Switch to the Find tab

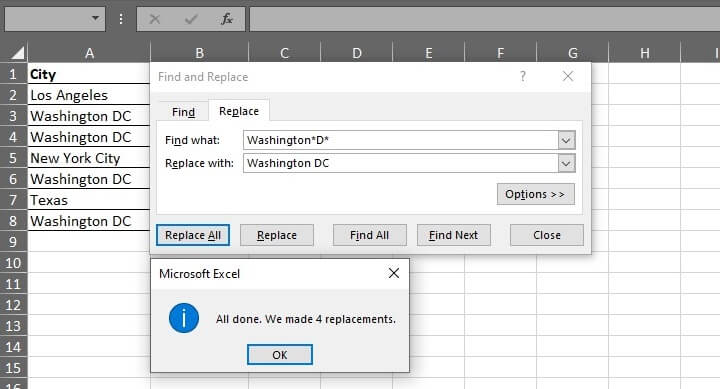[183, 112]
